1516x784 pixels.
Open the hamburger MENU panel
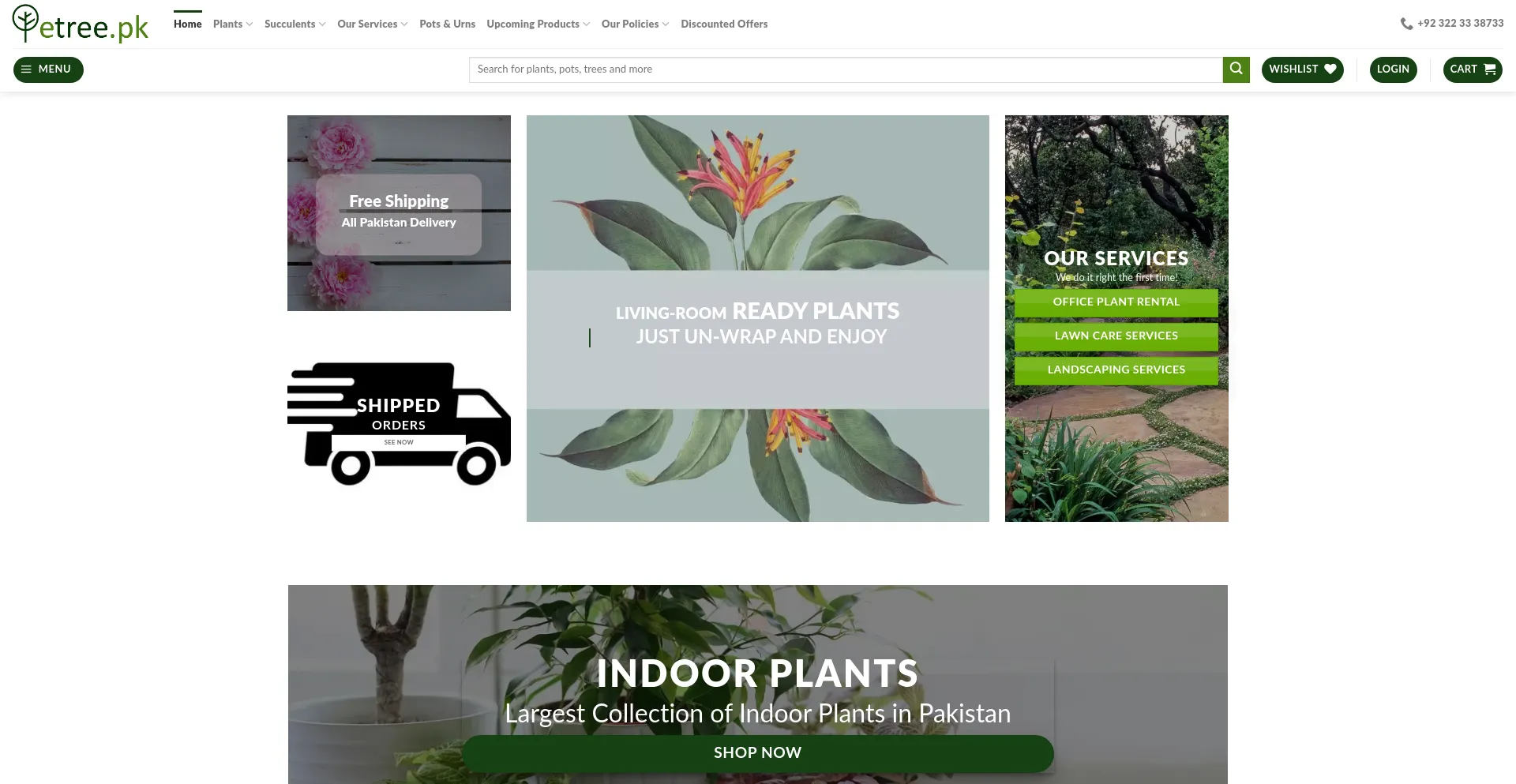click(47, 69)
